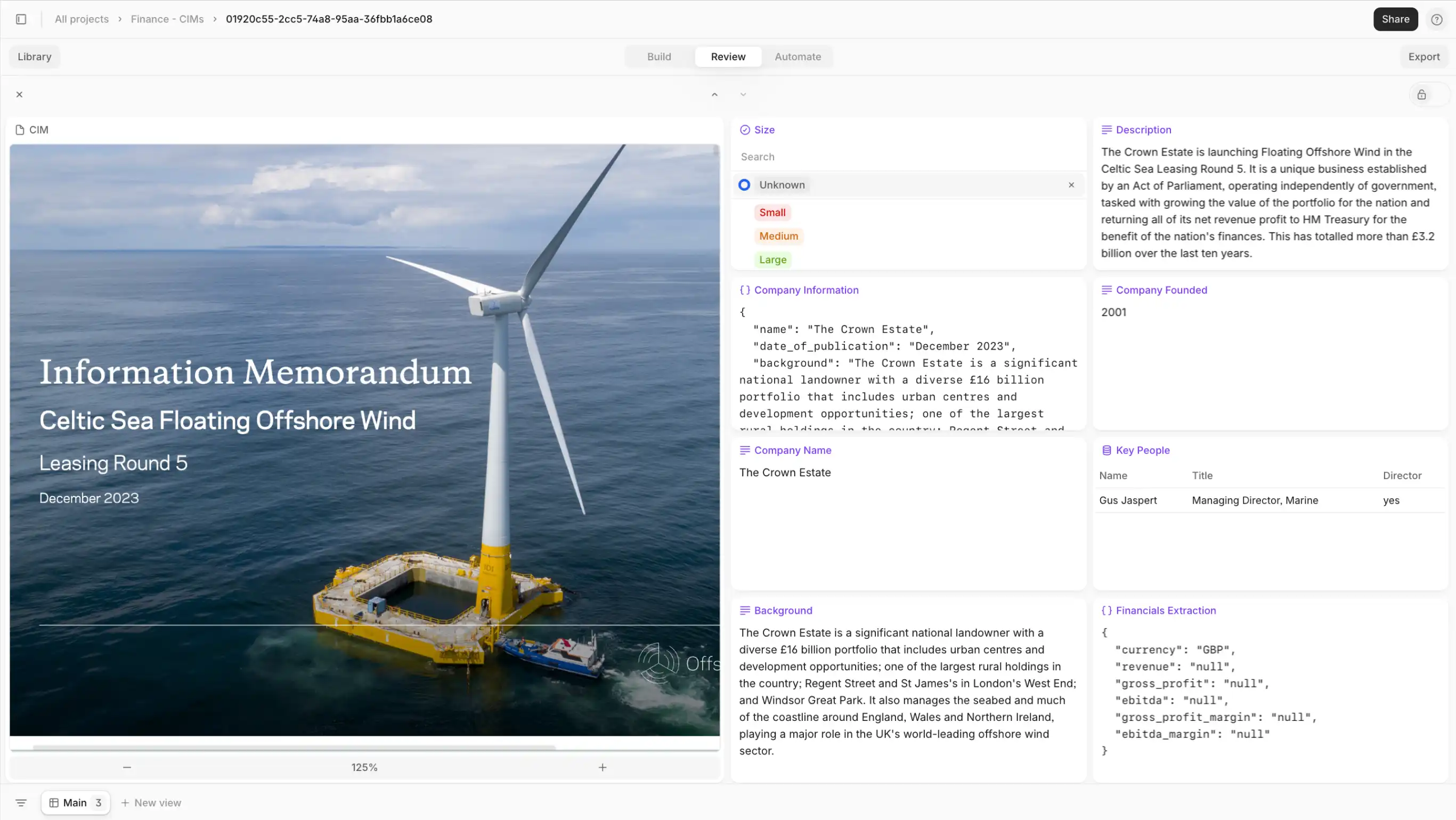The height and width of the screenshot is (820, 1456).
Task: Click the Description text field icon
Action: pos(1107,130)
